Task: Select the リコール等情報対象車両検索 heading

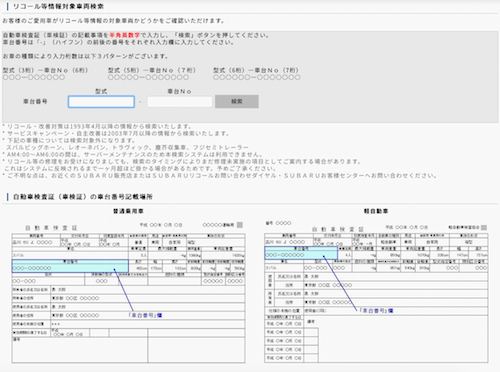Action: click(x=58, y=6)
